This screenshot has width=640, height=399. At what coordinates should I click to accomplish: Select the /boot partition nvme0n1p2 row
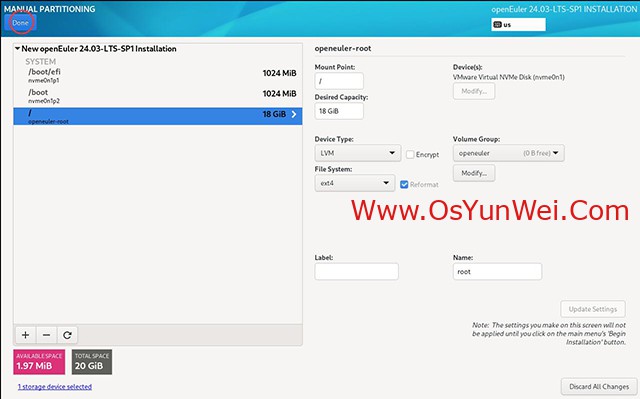pyautogui.click(x=158, y=96)
